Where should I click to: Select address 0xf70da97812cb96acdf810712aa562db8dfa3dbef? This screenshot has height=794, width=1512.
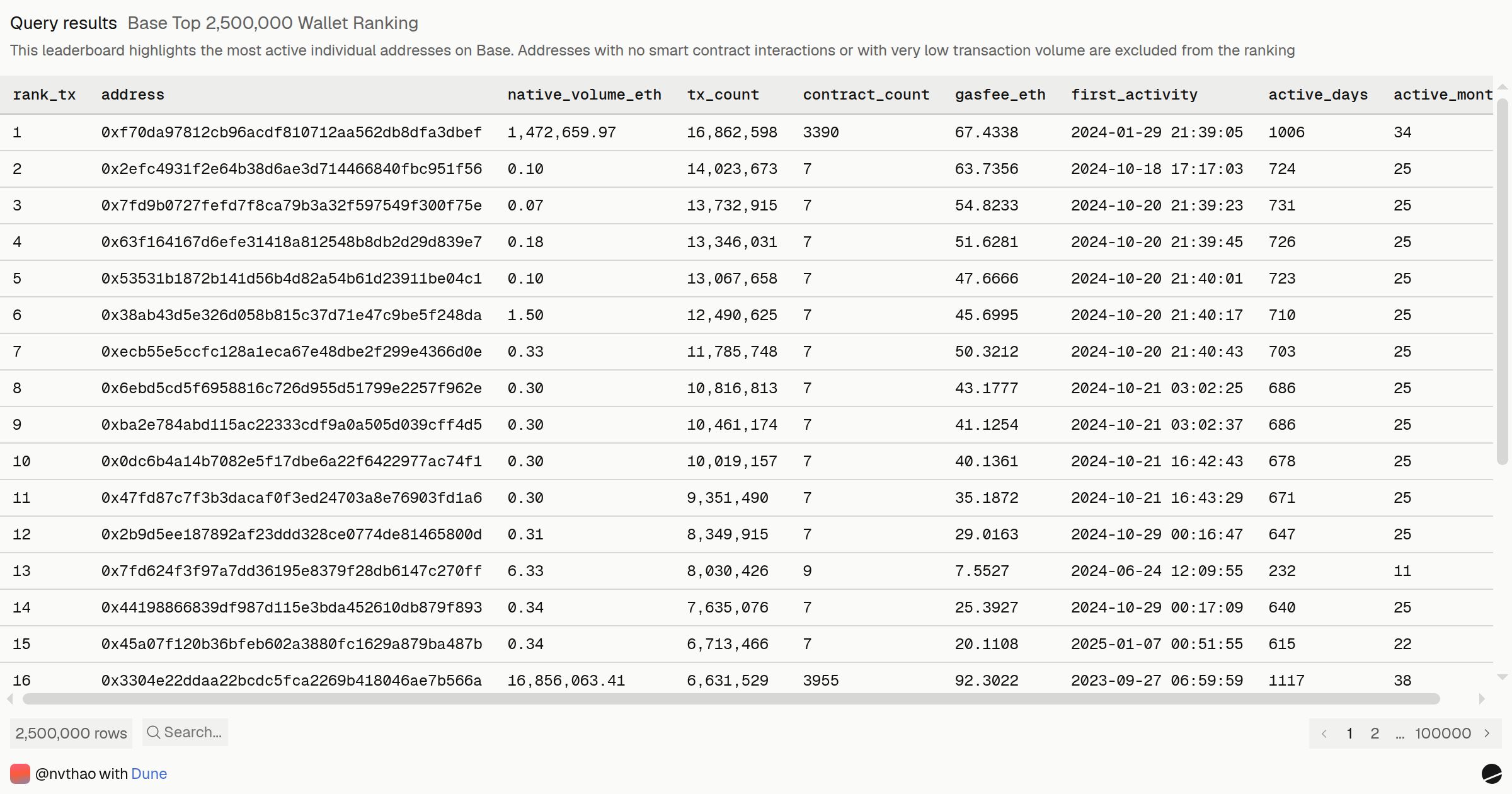pyautogui.click(x=292, y=132)
